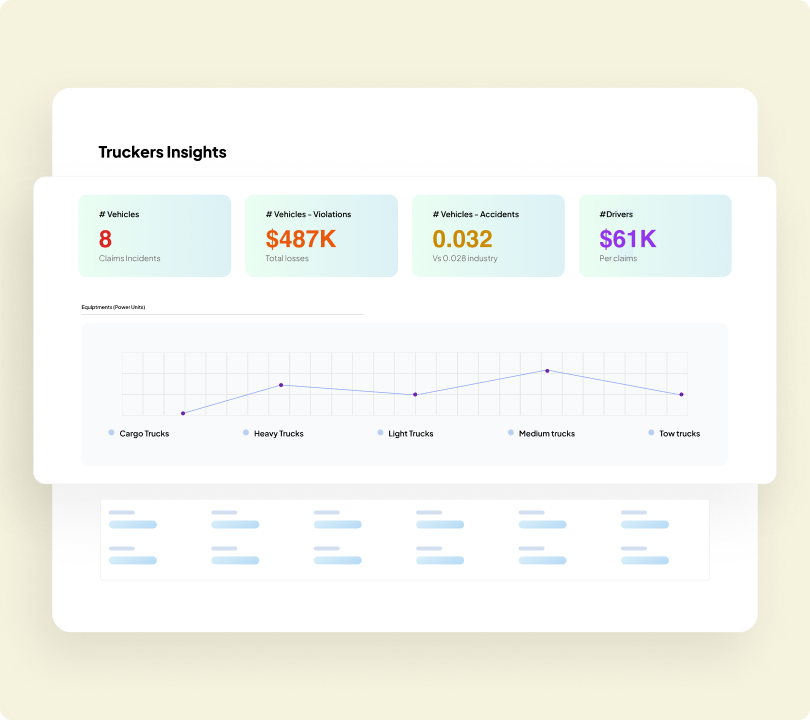Click the highest data point on line chart
Screen dimensions: 810x720
click(547, 371)
